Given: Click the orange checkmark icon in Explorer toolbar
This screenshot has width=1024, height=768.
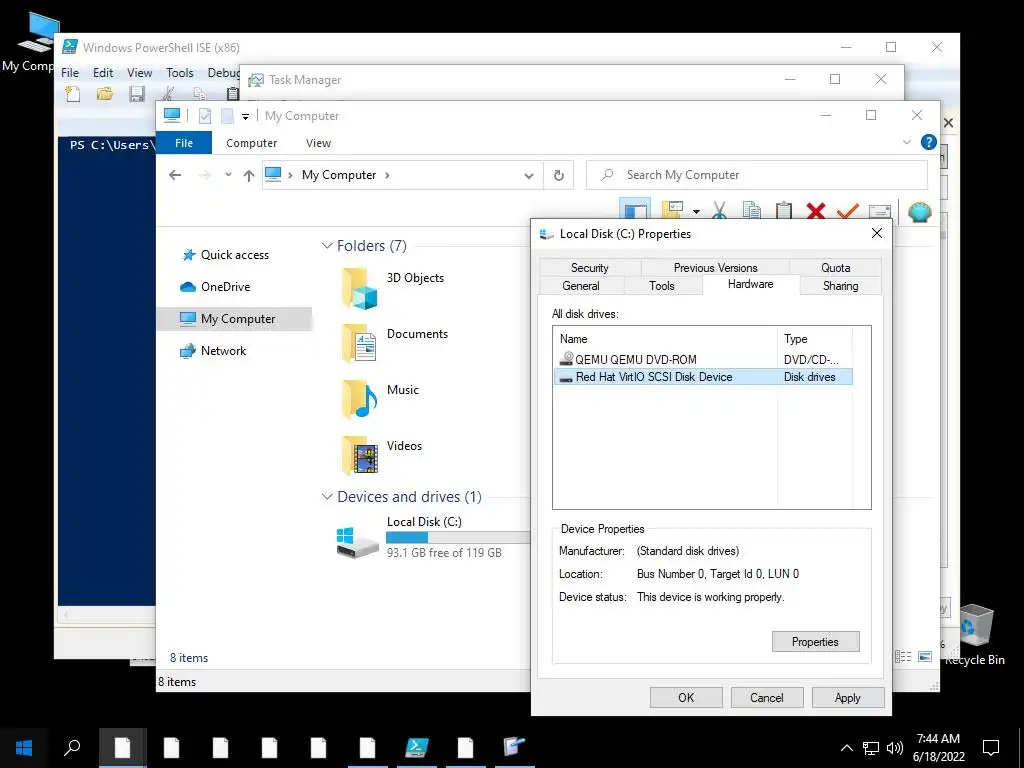Looking at the screenshot, I should pos(848,211).
